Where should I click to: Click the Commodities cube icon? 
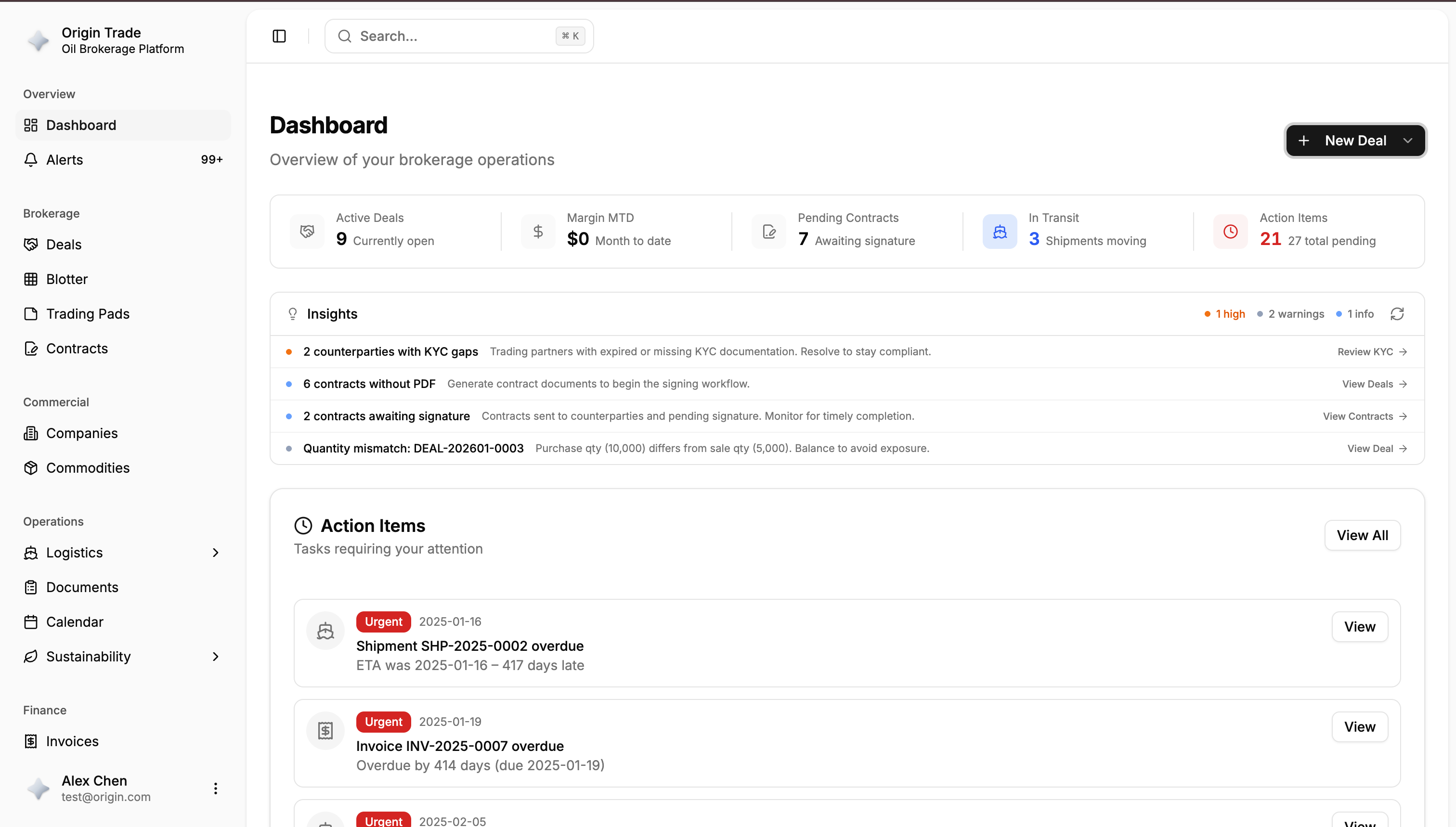click(31, 467)
